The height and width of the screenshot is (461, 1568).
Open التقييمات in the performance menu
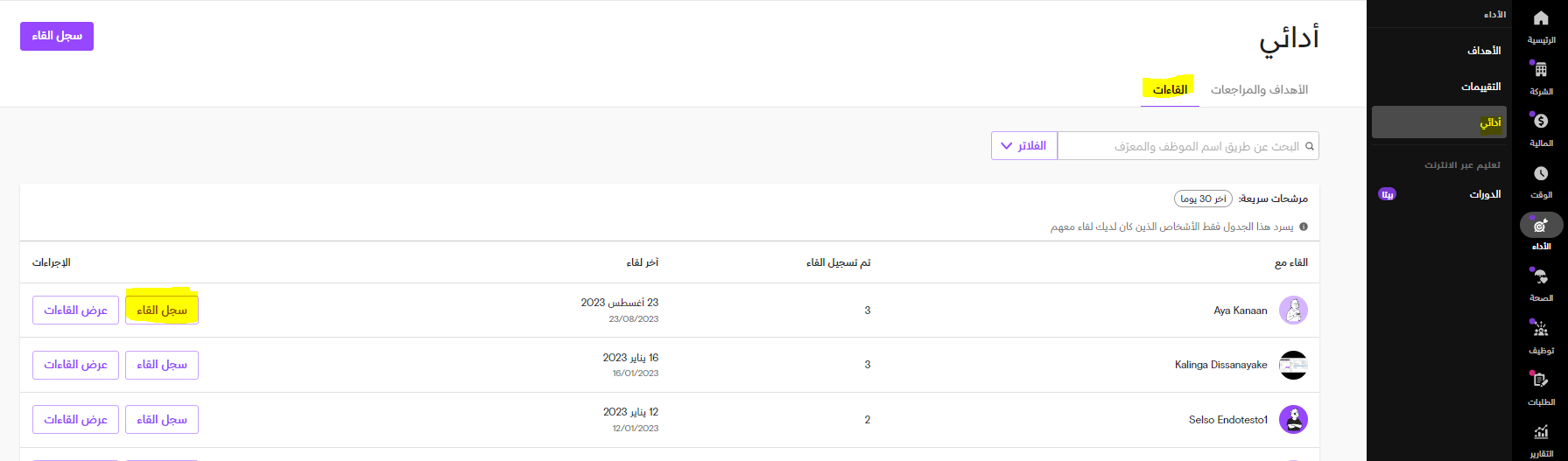click(1480, 87)
